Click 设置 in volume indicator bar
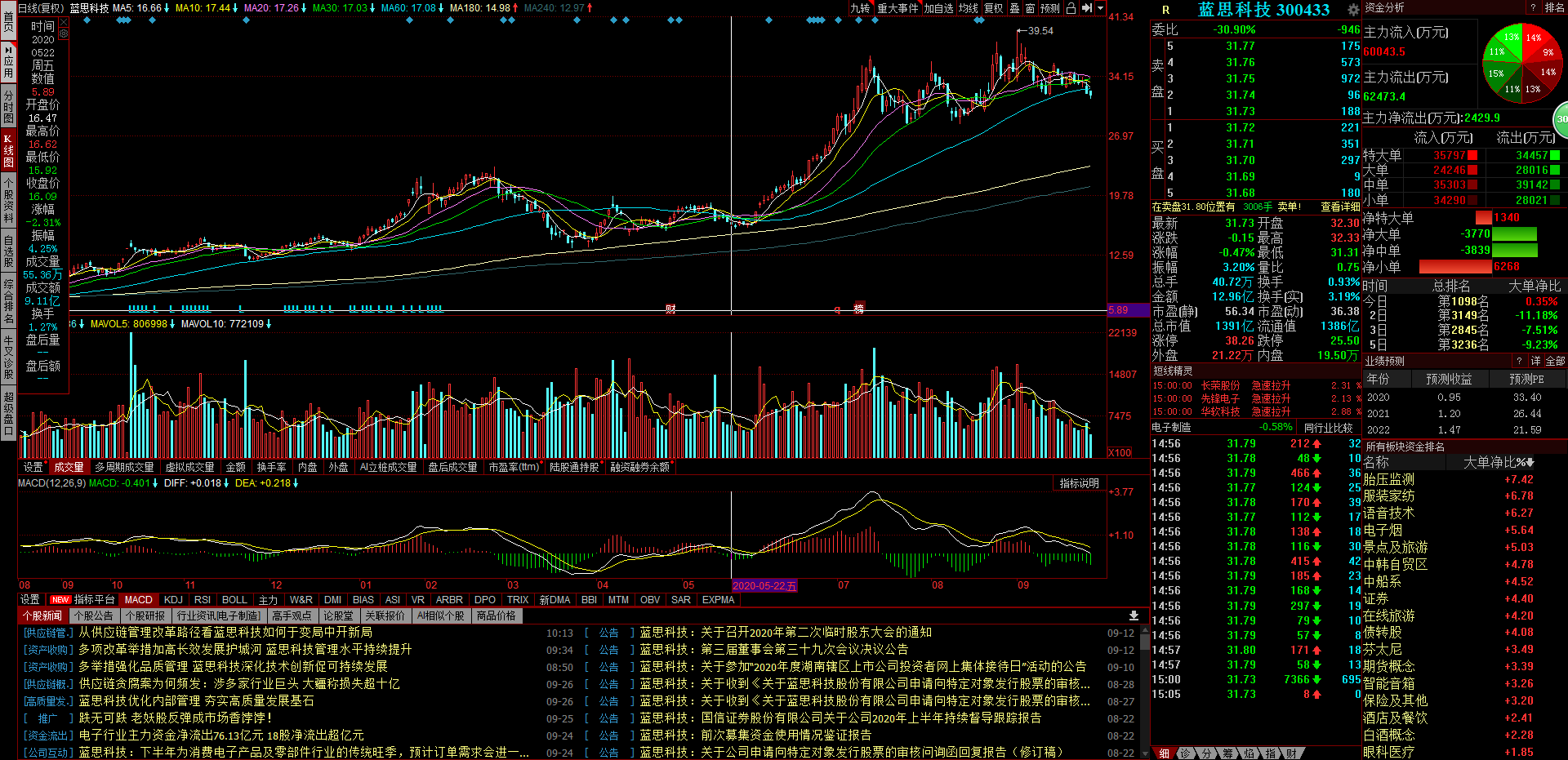Screen dimensions: 1568x760 click(x=33, y=467)
